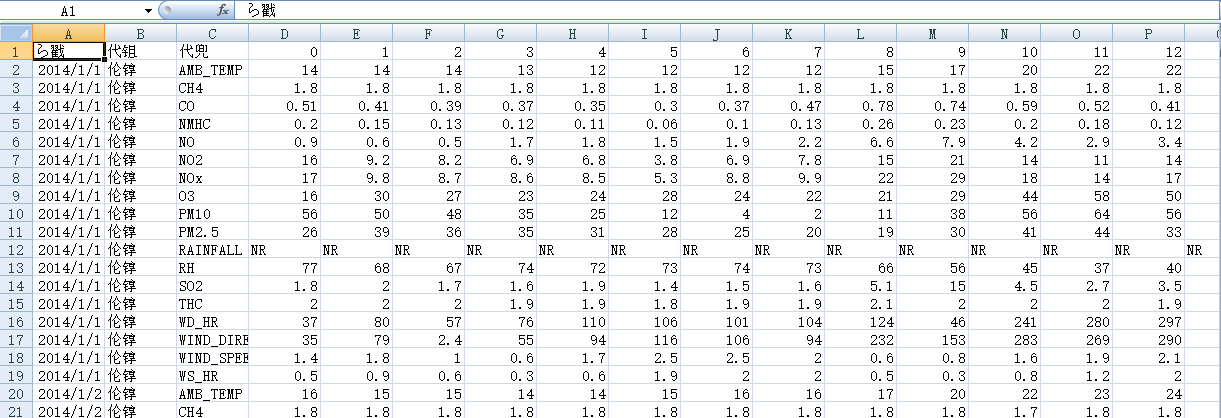1221x418 pixels.
Task: Select row 21 header
Action: coord(16,412)
